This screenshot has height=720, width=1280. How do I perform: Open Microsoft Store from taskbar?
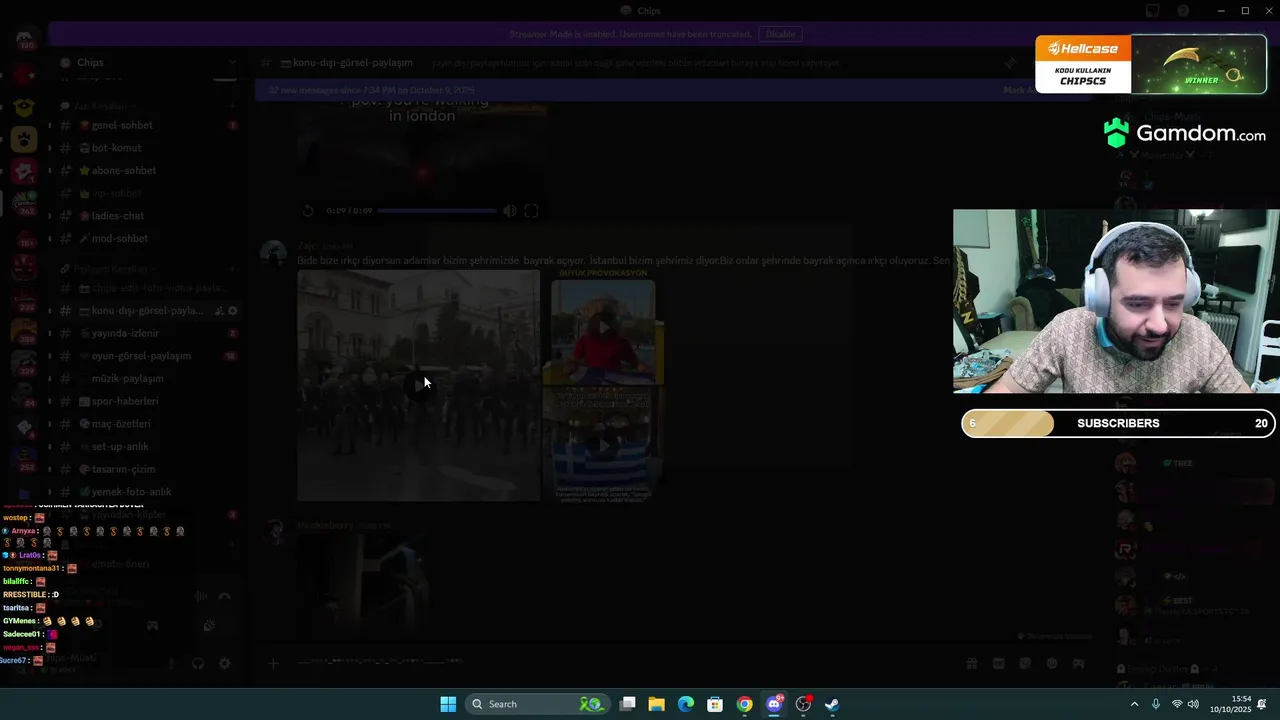click(715, 704)
